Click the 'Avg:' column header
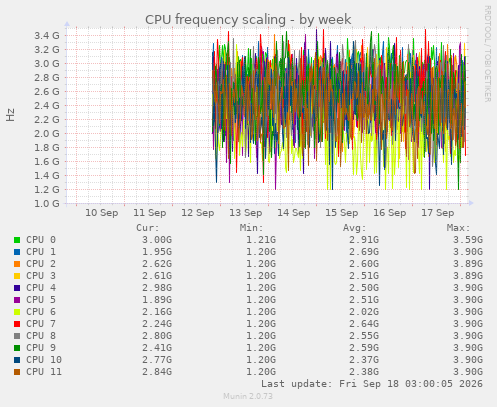This screenshot has height=407, width=497. (x=355, y=228)
